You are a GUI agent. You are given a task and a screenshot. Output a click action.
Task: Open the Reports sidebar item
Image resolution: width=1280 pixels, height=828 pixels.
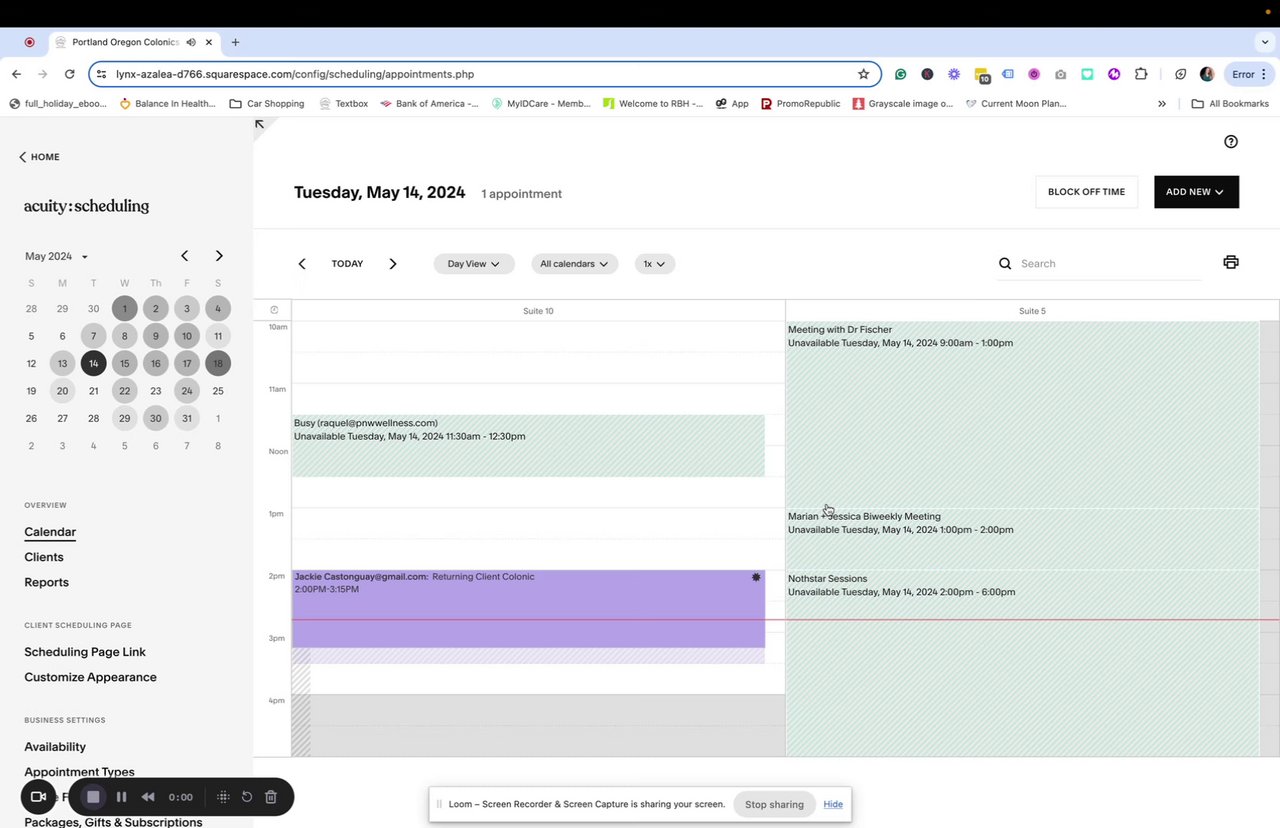click(47, 582)
